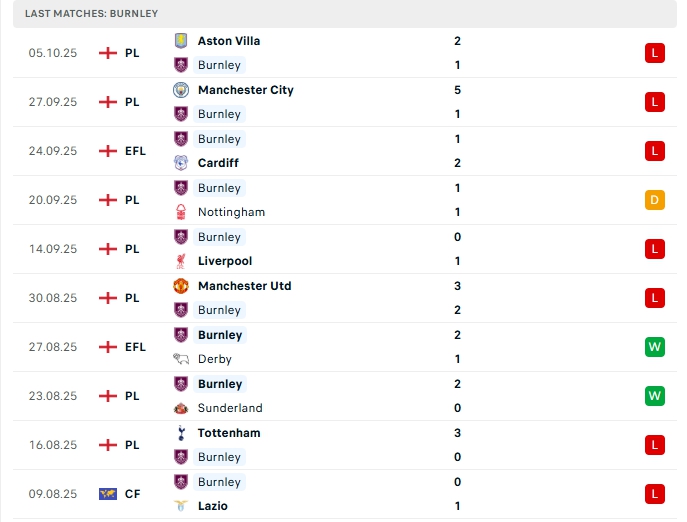Click the Tottenham club crest icon
687x522 pixels.
click(x=181, y=433)
